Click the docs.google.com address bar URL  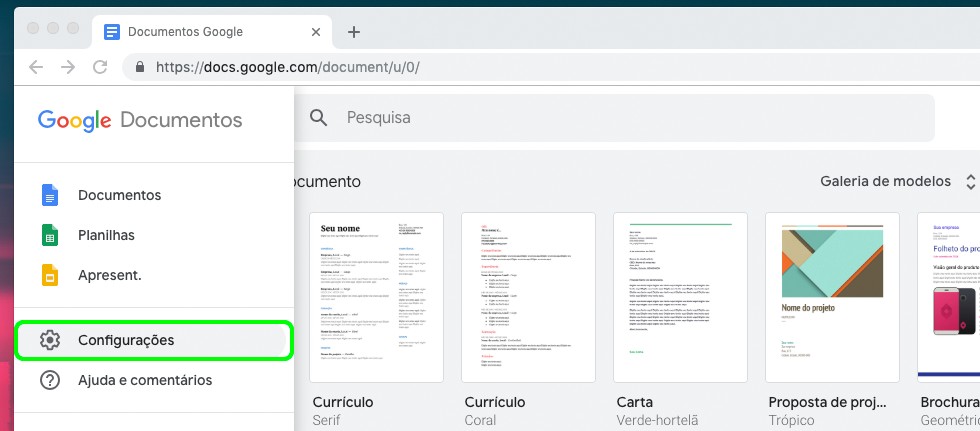(x=288, y=67)
